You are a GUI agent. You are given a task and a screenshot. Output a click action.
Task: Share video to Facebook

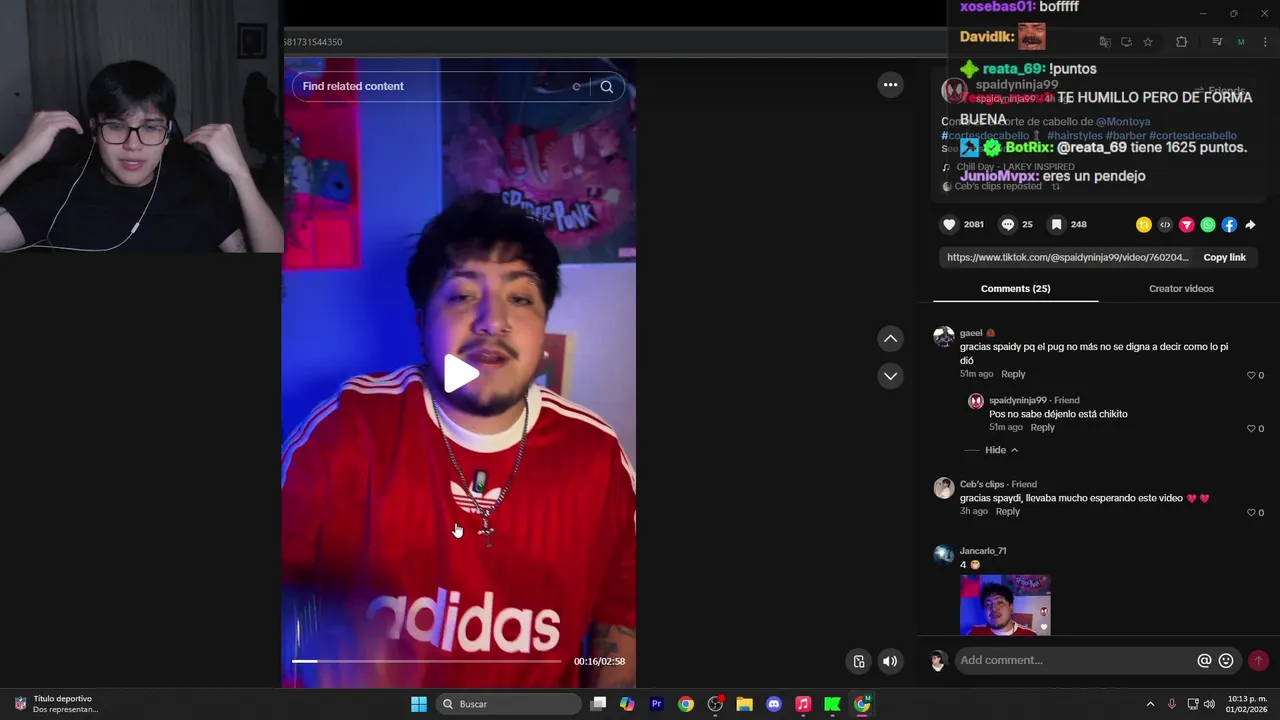[x=1229, y=225]
